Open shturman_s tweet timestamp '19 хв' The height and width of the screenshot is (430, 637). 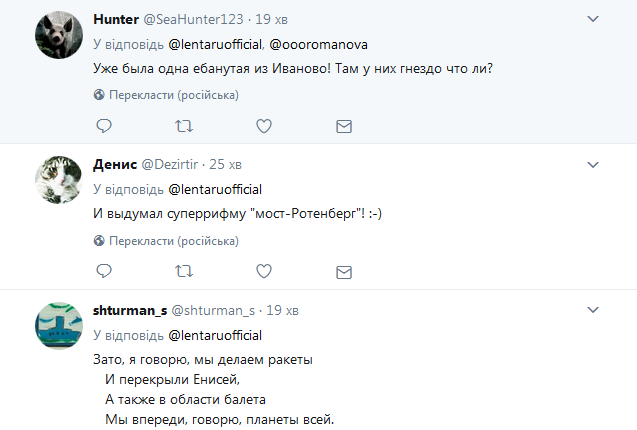coord(283,309)
